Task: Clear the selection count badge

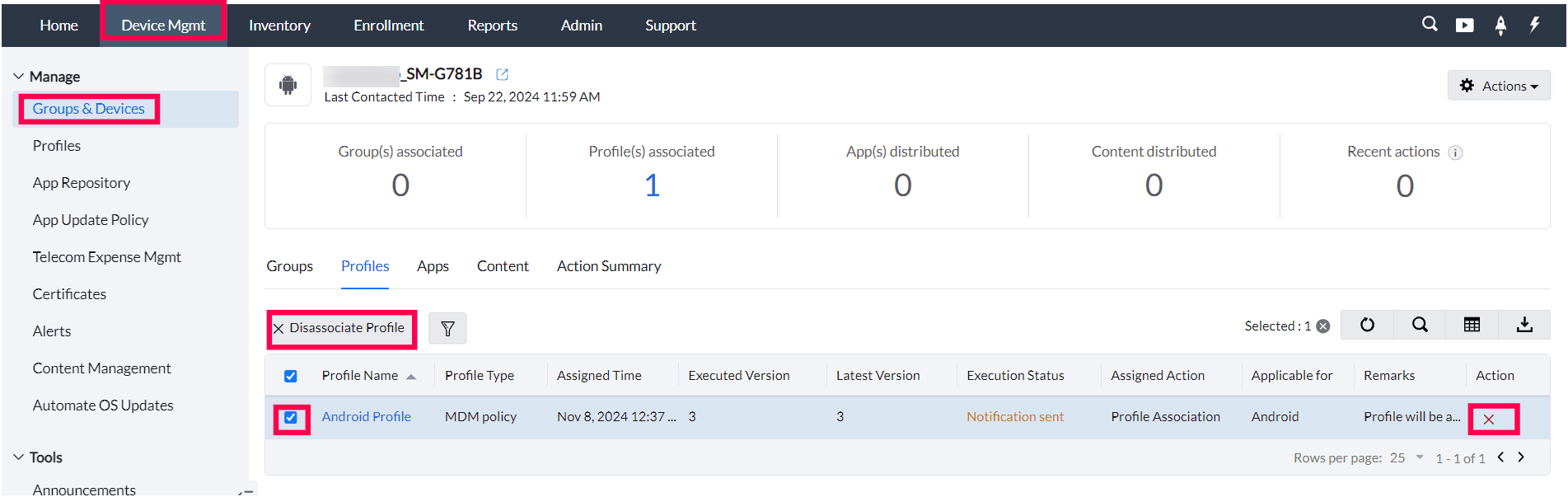Action: pyautogui.click(x=1323, y=326)
